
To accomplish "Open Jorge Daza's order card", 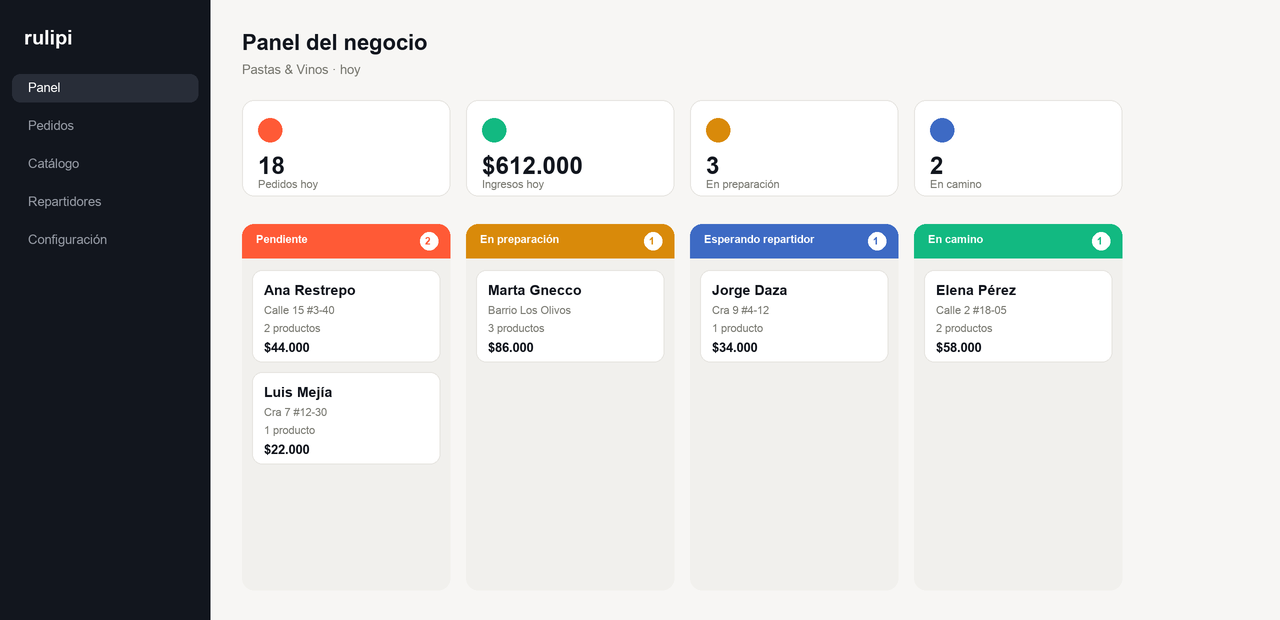I will (x=794, y=316).
